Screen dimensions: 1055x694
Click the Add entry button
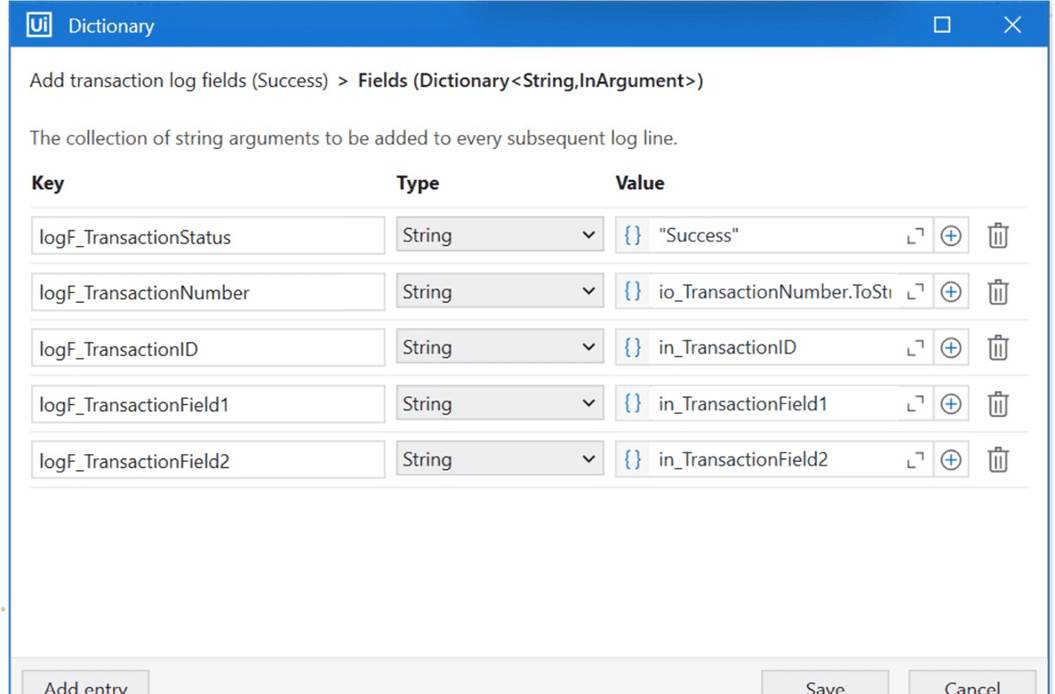(85, 686)
